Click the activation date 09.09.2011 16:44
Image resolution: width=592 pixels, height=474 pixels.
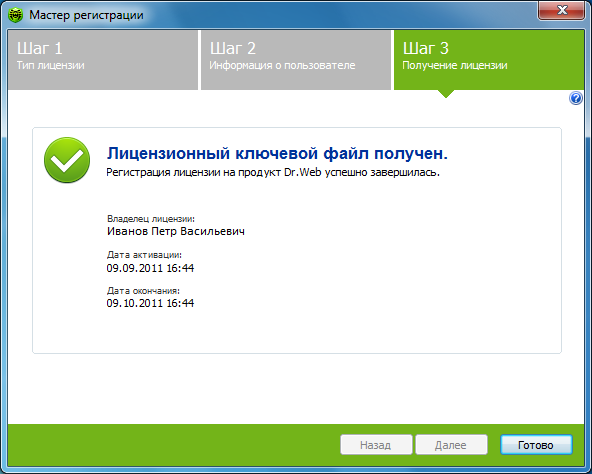150,268
